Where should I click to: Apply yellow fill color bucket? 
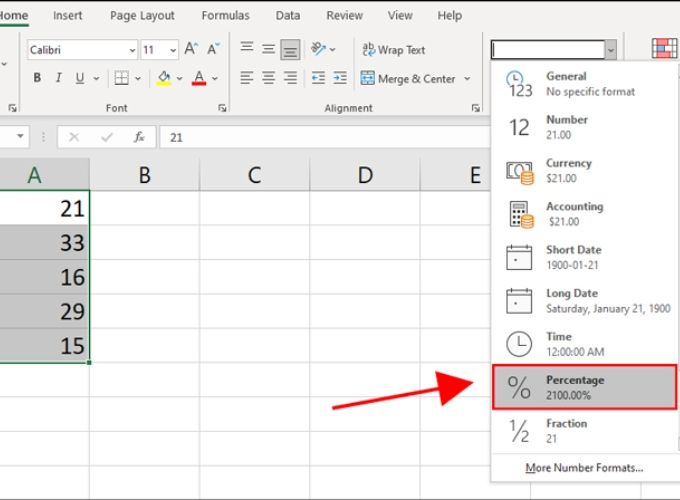[163, 78]
